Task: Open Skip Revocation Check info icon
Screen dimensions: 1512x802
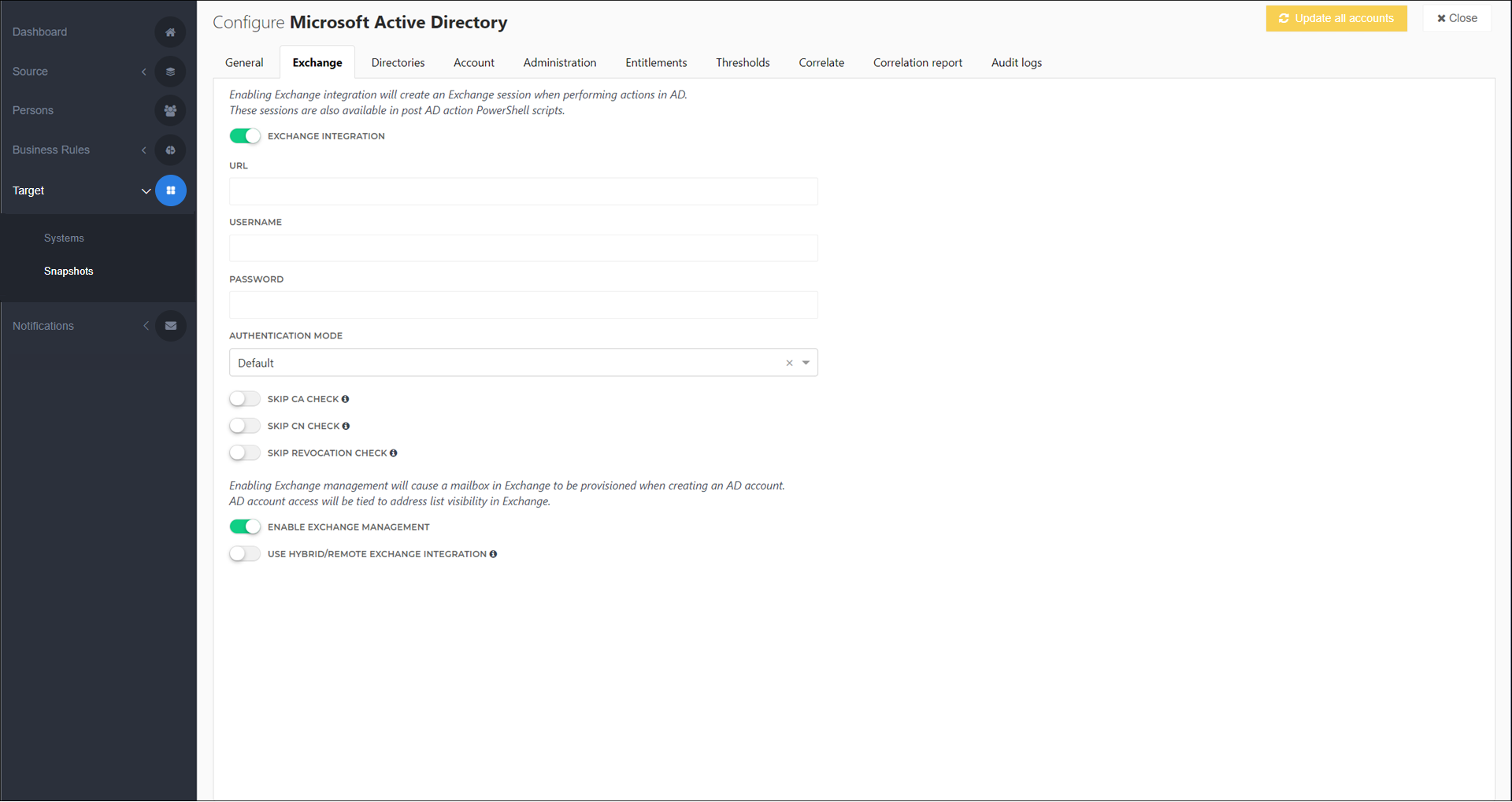Action: tap(393, 453)
